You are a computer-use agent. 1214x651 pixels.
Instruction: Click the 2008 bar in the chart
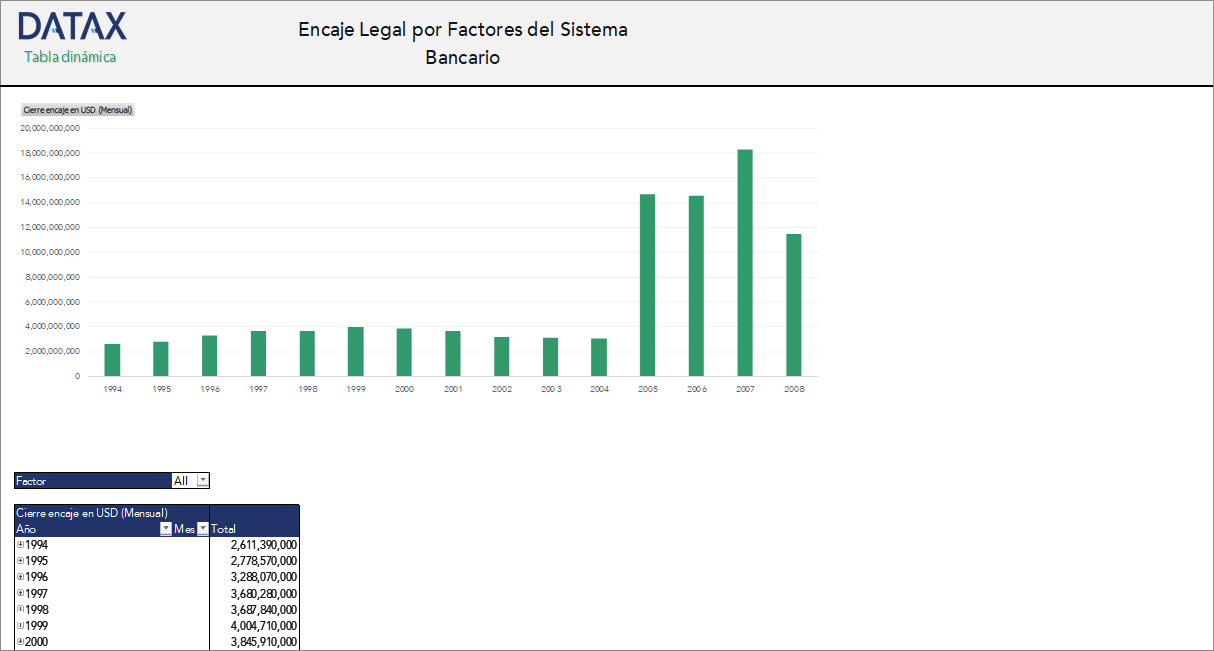[793, 300]
